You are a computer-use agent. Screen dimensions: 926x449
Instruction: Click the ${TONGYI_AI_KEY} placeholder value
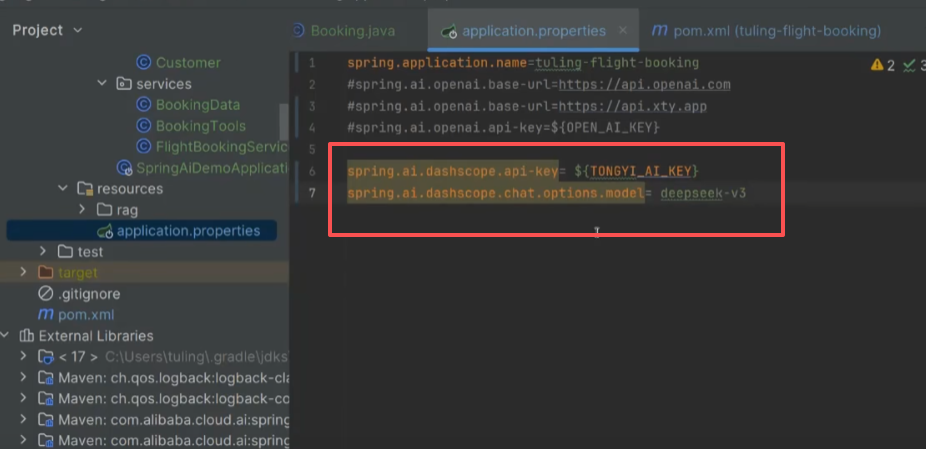(636, 171)
